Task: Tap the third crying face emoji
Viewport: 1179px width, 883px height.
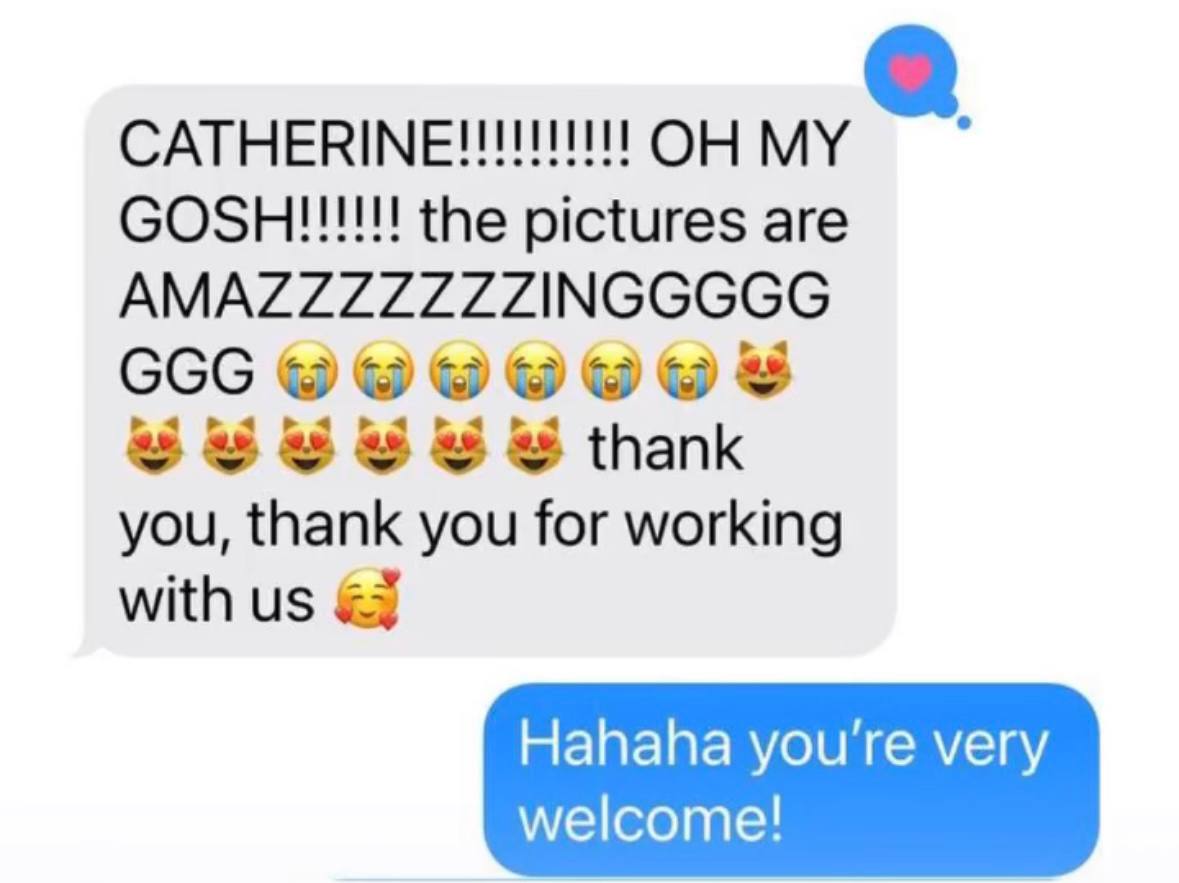Action: [x=457, y=370]
